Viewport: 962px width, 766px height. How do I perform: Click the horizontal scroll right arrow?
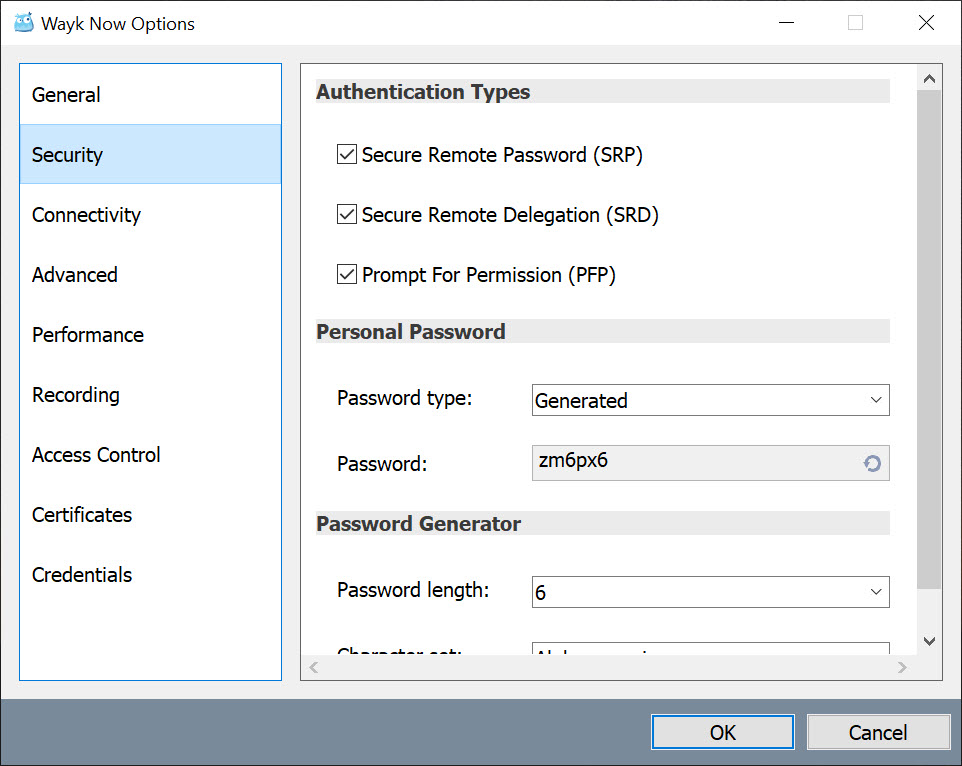pos(902,667)
